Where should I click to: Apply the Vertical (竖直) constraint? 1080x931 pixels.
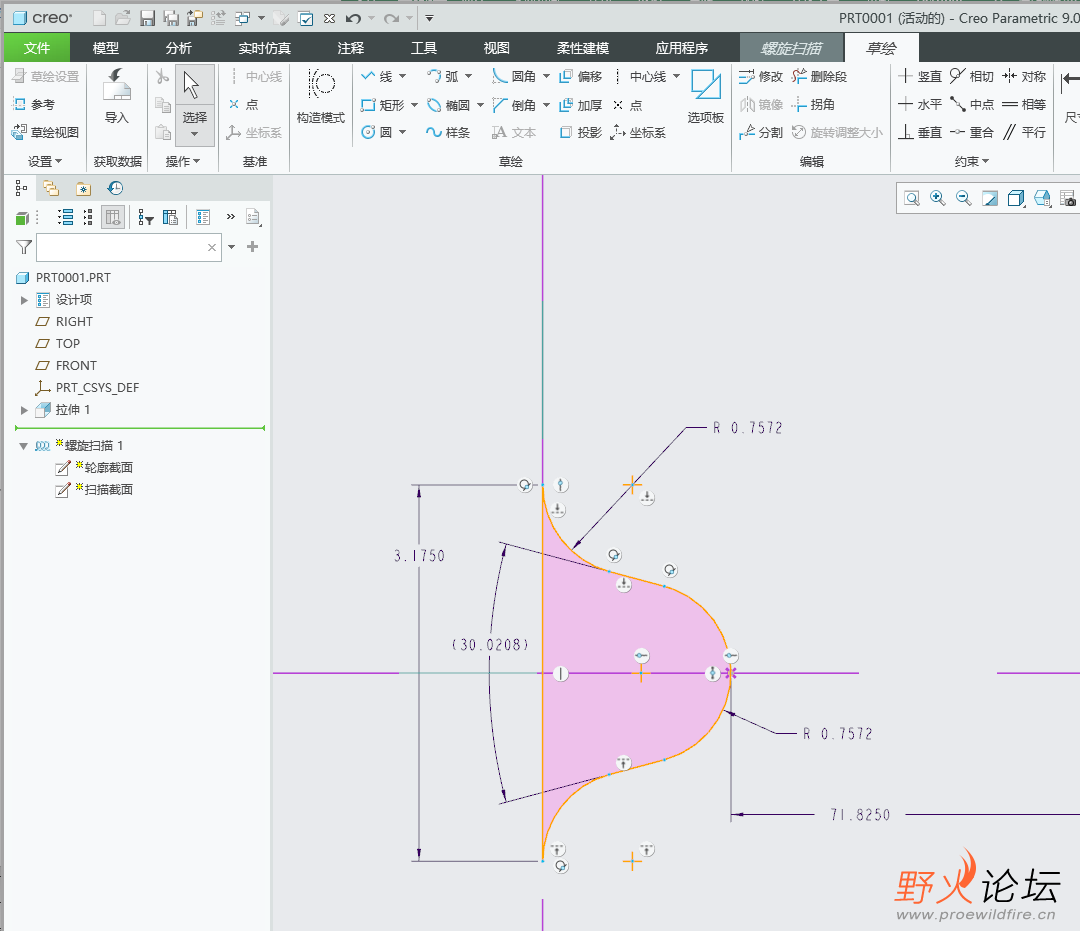click(x=920, y=76)
